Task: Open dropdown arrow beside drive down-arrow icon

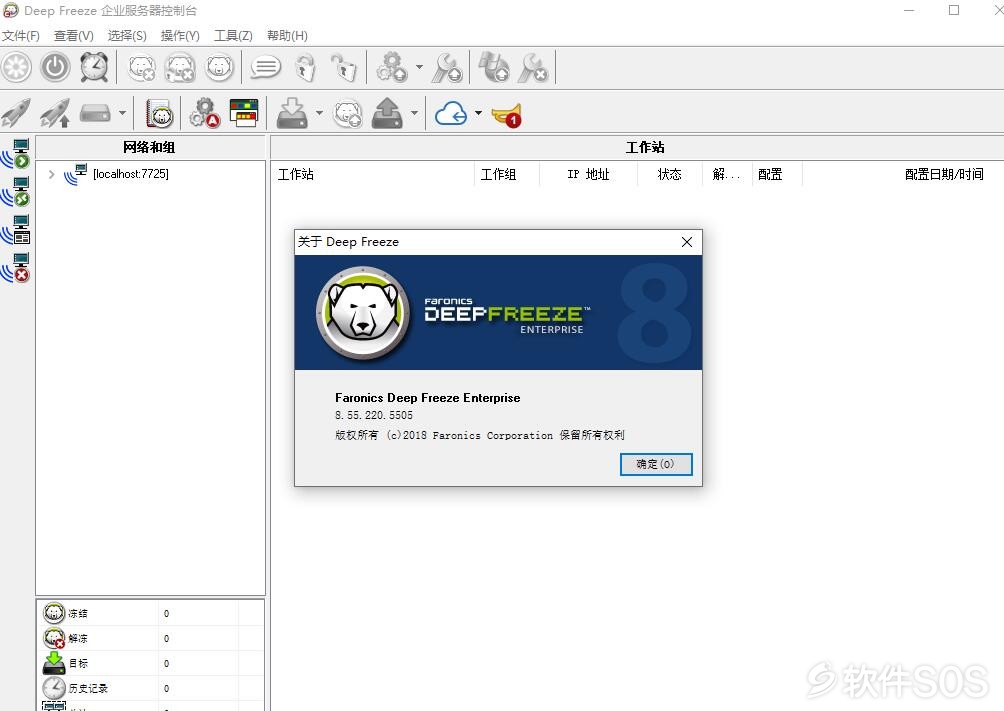Action: [319, 113]
